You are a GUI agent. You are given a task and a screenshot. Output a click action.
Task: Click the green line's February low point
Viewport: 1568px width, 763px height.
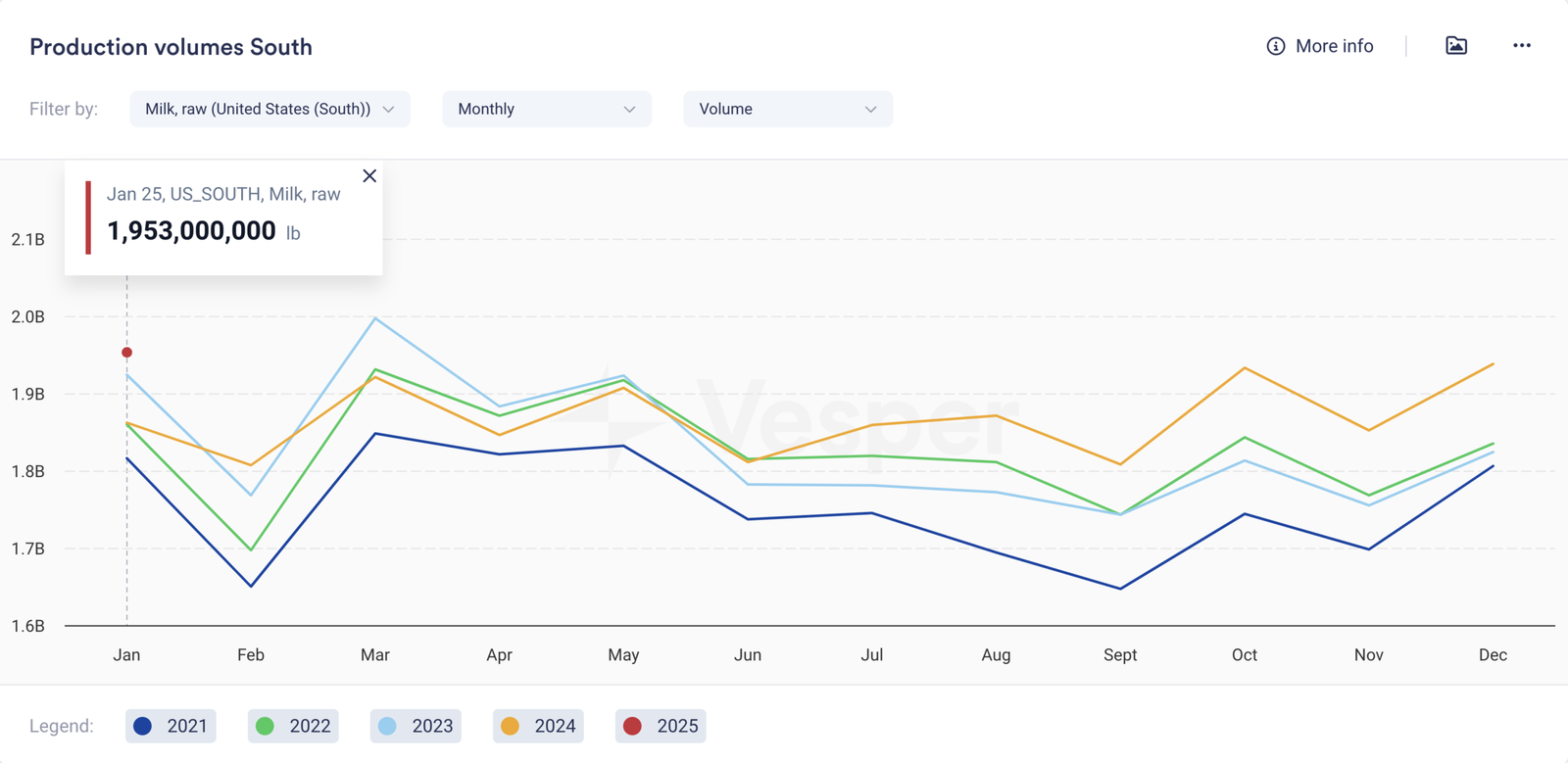click(x=251, y=550)
